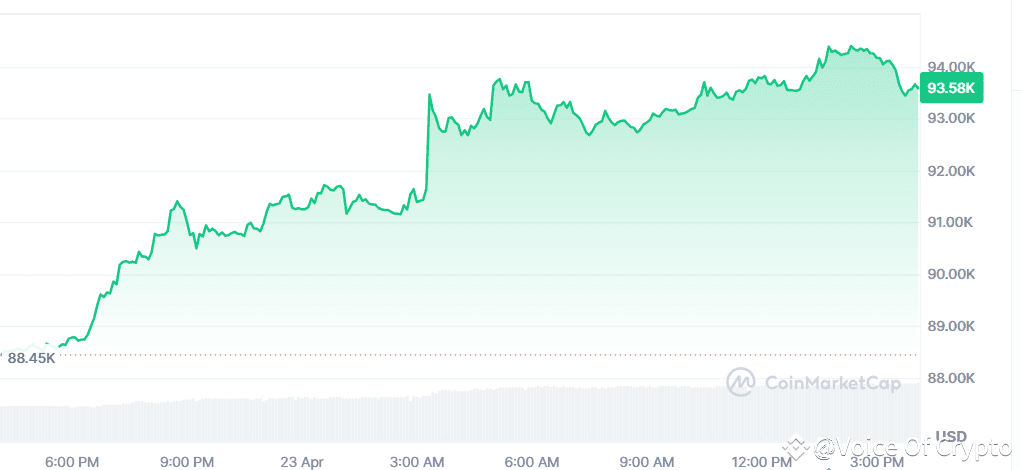Click the 94.00K price axis label
Viewport: 1021px width, 470px height.
tap(951, 67)
